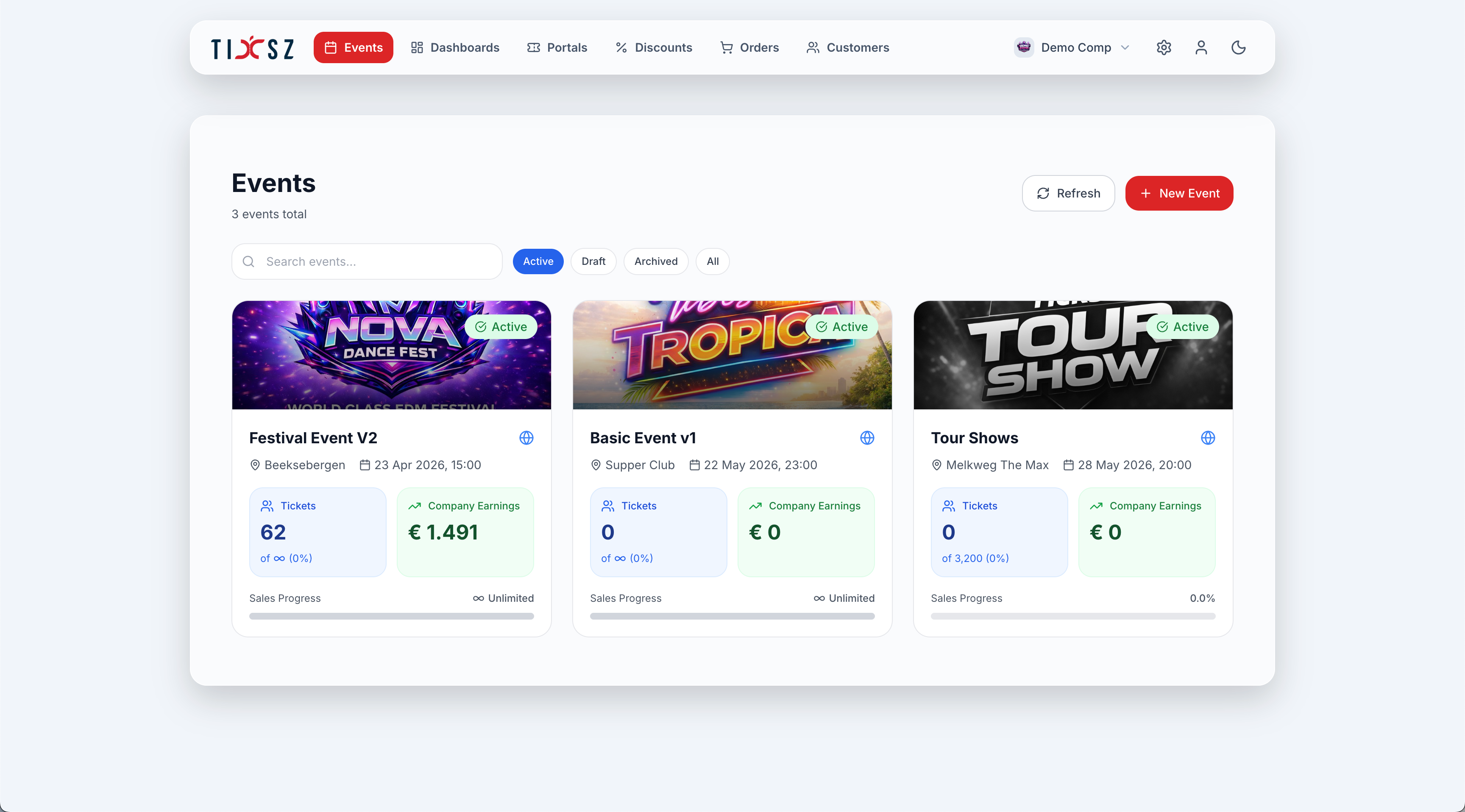The width and height of the screenshot is (1465, 812).
Task: Open the Customers section dropdown
Action: click(x=847, y=47)
